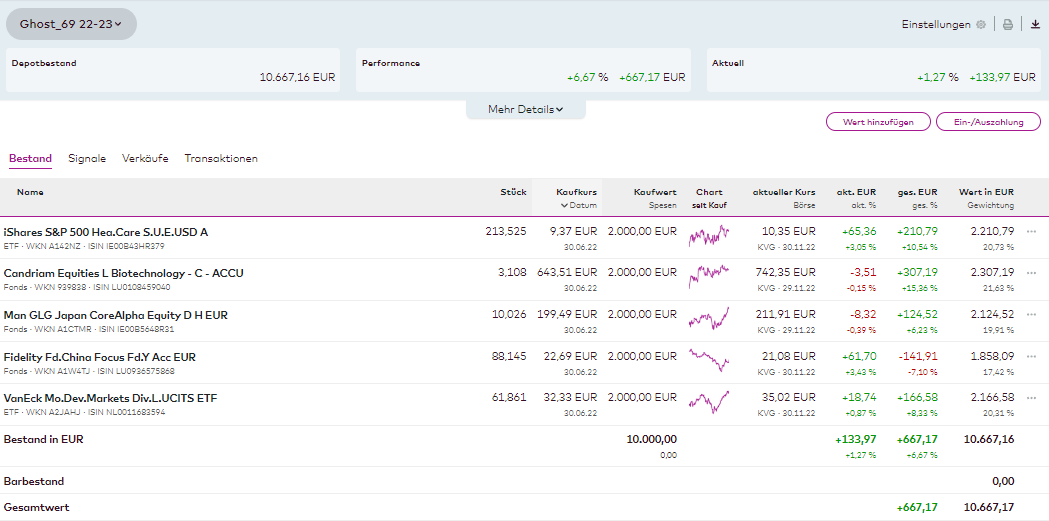Click the print icon at top right
The width and height of the screenshot is (1049, 521).
[x=1008, y=25]
